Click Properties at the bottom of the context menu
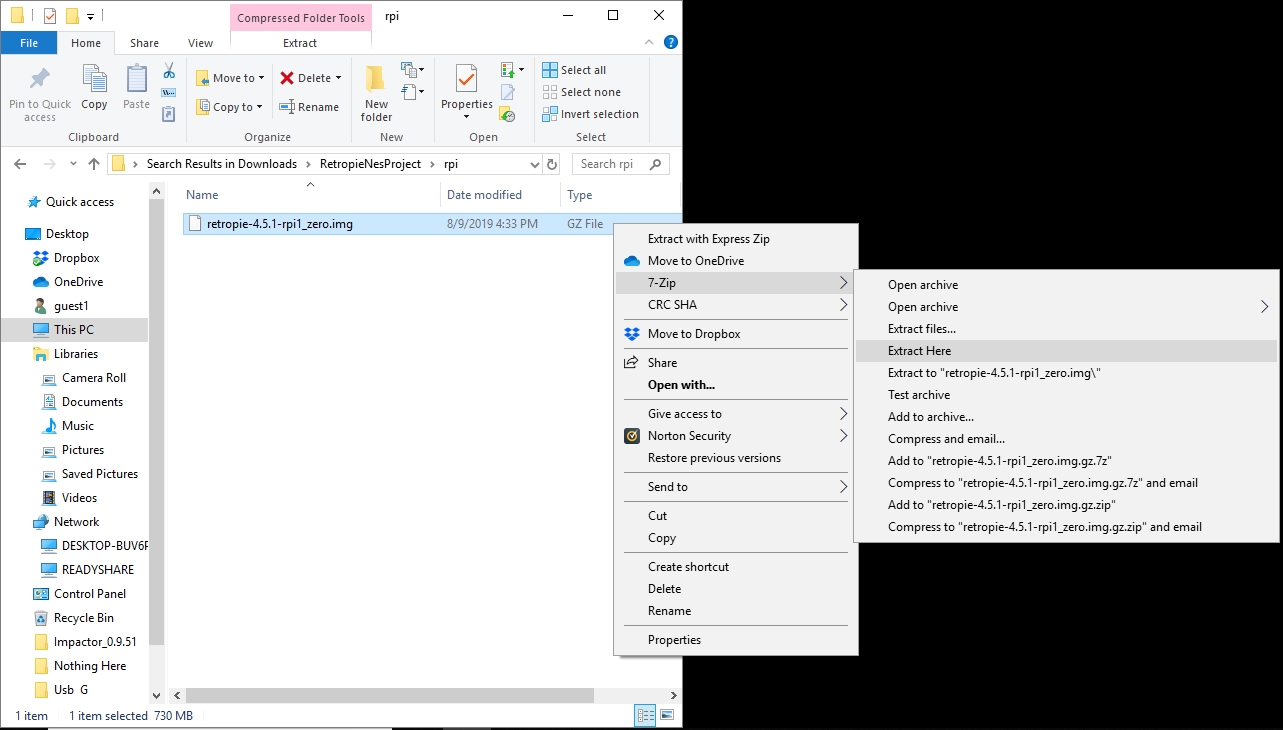Image resolution: width=1283 pixels, height=730 pixels. 735,640
